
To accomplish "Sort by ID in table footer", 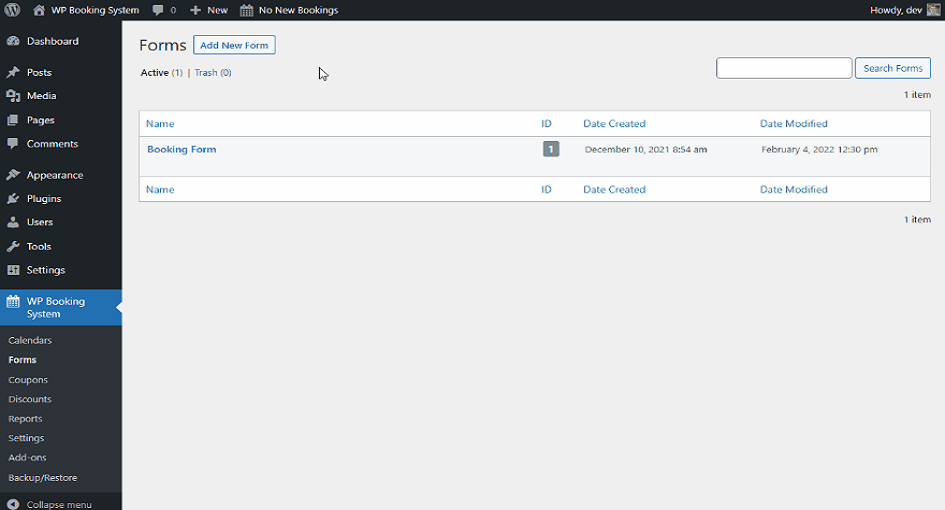I will tap(546, 189).
